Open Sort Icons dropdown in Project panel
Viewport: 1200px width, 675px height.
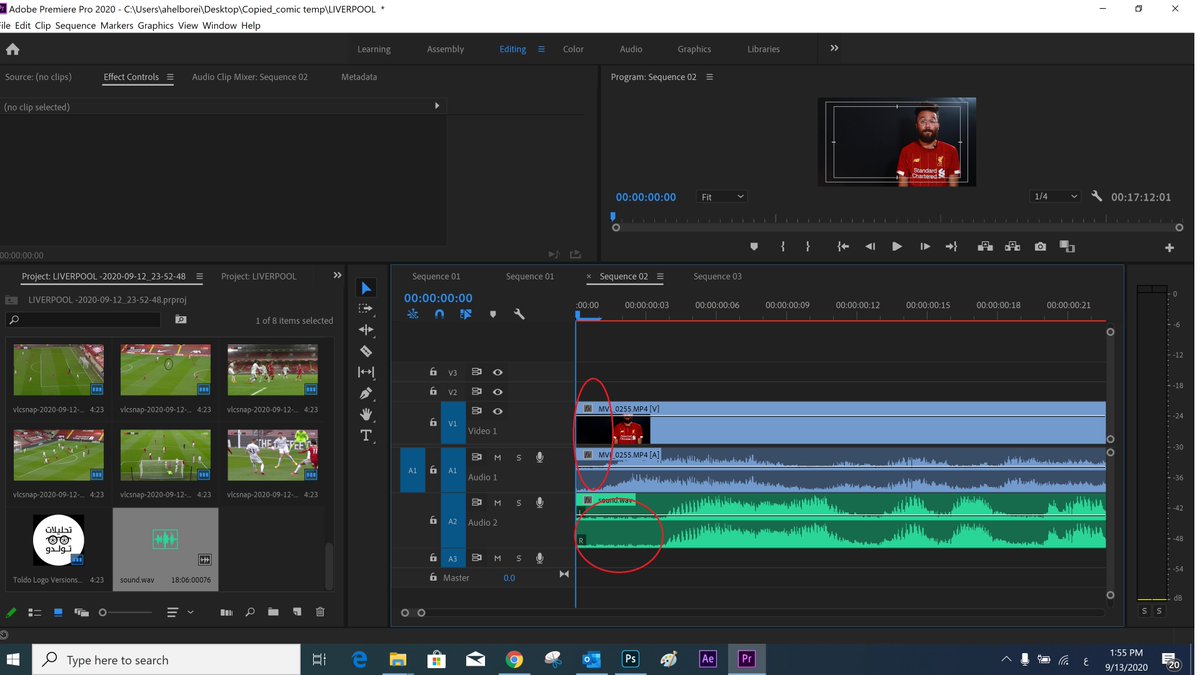[x=180, y=612]
